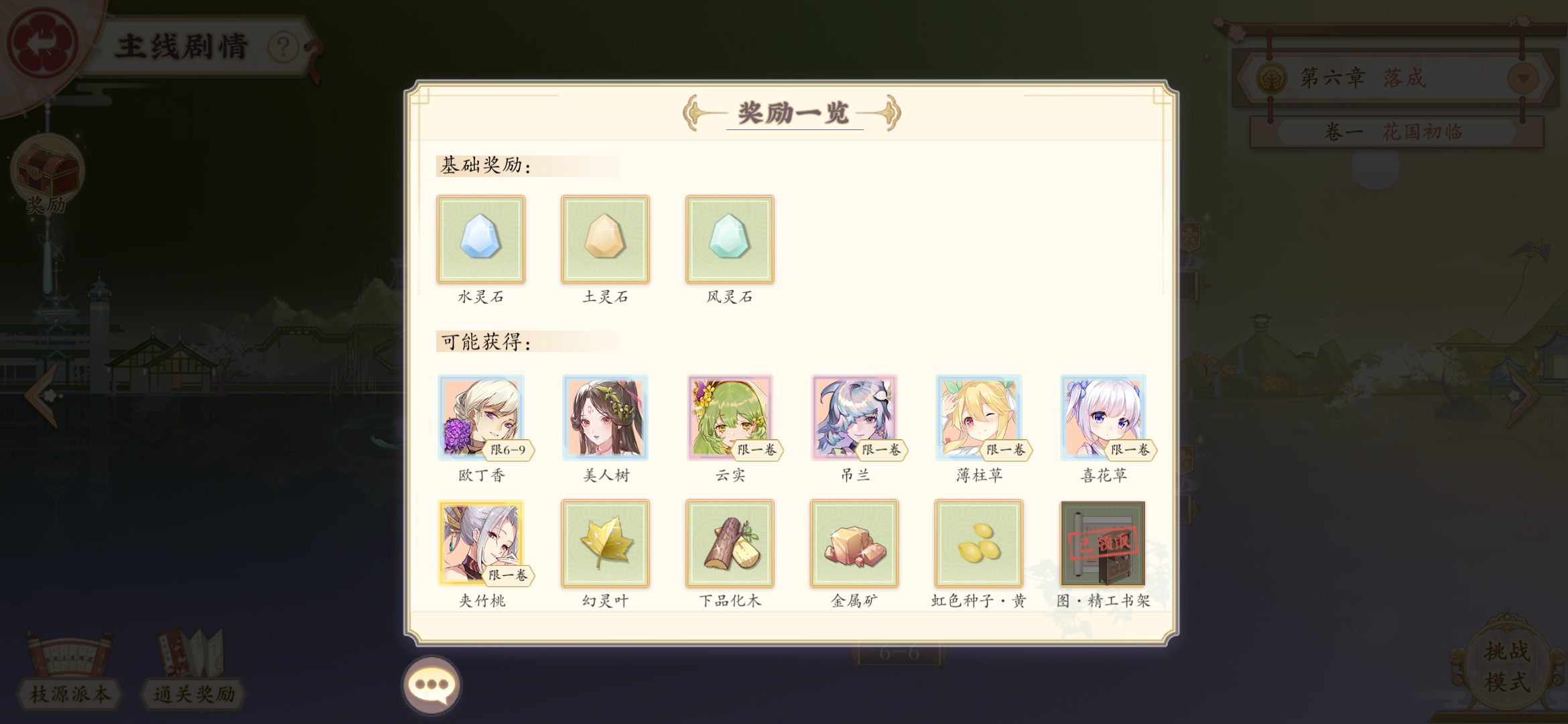The width and height of the screenshot is (1568, 724).
Task: Select the 卷一 花国初临 volume tab
Action: coord(1396,132)
